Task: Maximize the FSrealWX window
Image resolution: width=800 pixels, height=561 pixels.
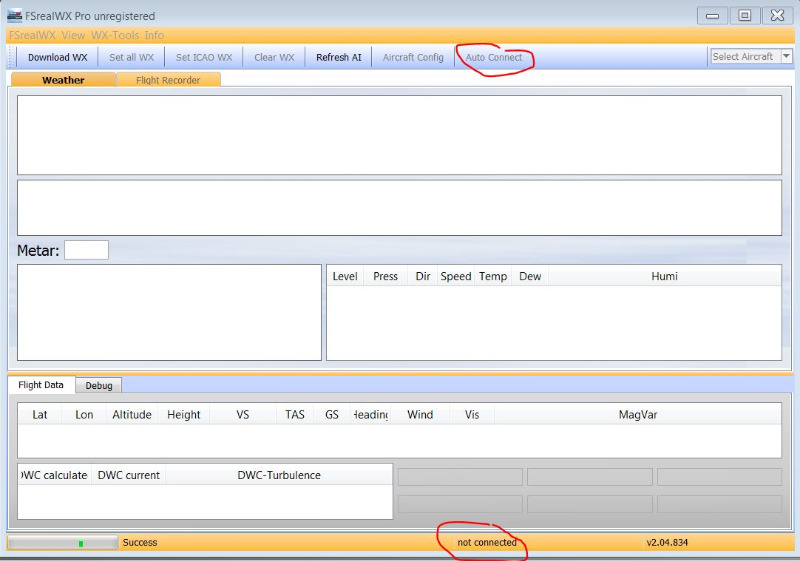Action: [x=744, y=16]
